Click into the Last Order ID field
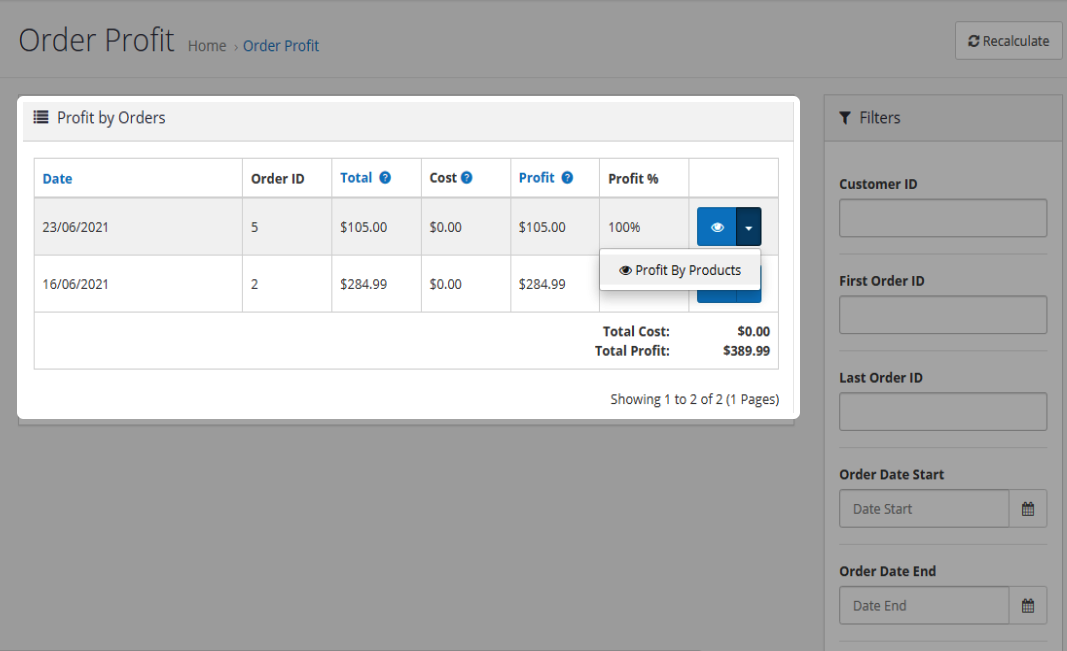1067x651 pixels. click(942, 412)
